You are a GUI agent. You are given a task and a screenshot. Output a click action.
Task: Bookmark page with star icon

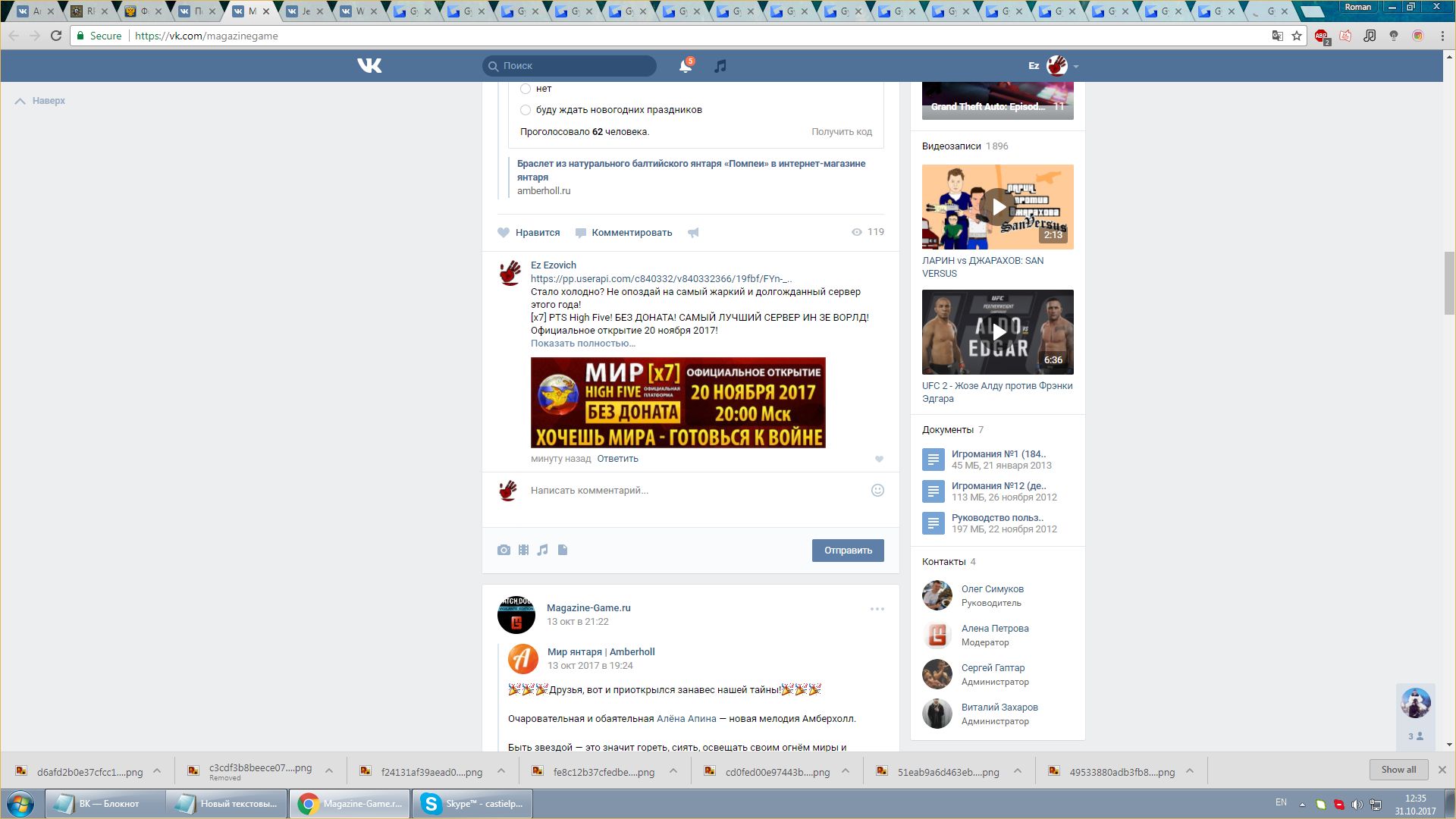tap(1297, 36)
